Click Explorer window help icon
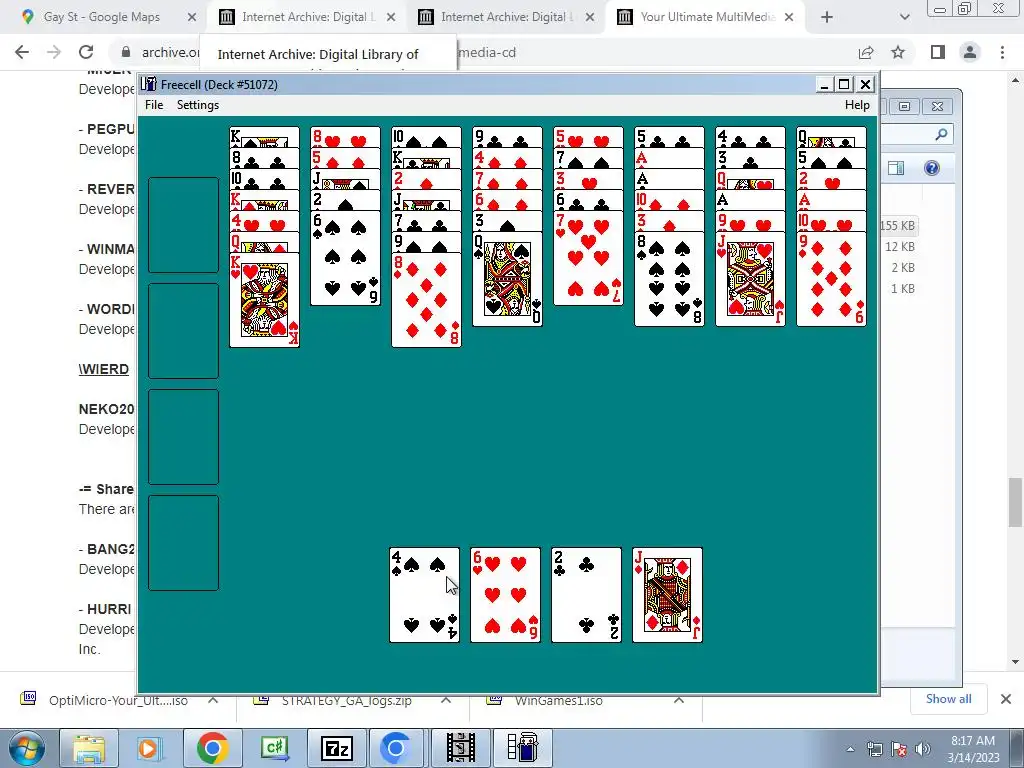 [x=932, y=168]
